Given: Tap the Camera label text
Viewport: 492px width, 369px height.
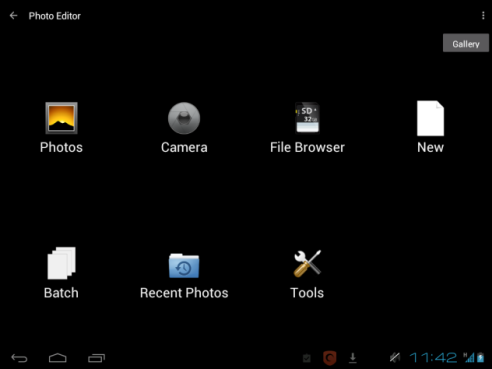Looking at the screenshot, I should (184, 147).
